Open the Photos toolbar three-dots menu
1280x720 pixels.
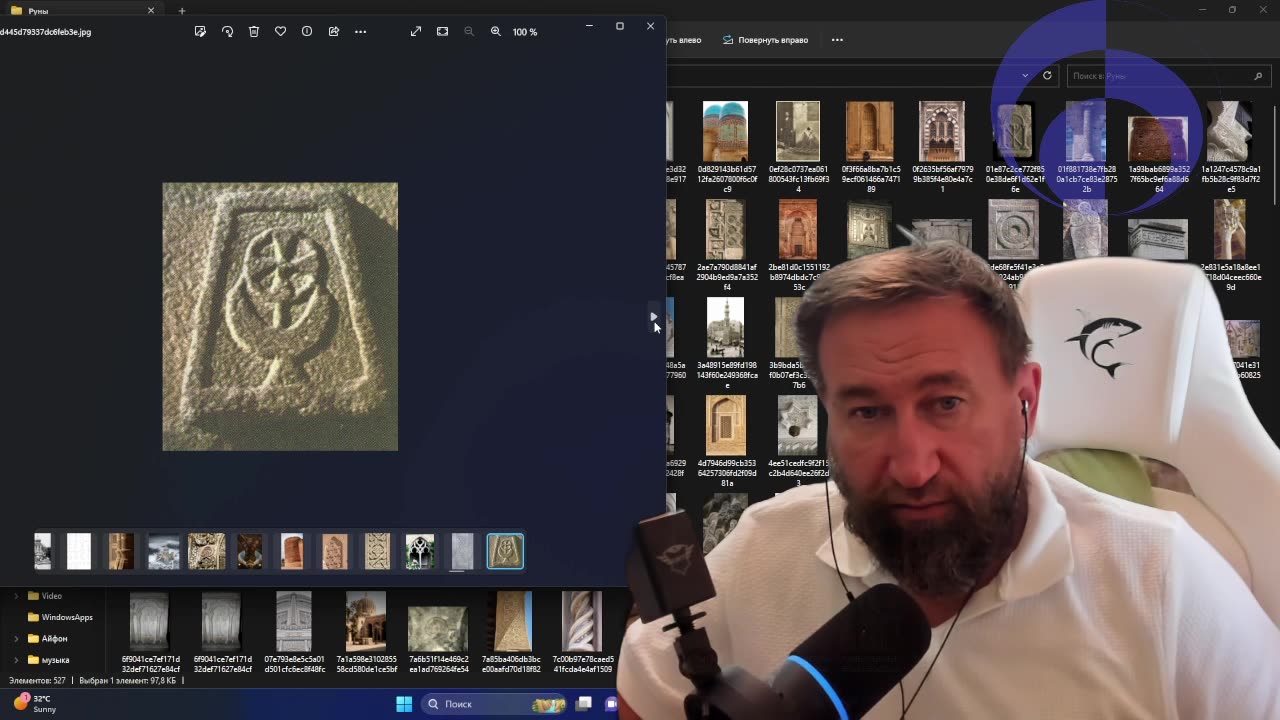coord(360,32)
